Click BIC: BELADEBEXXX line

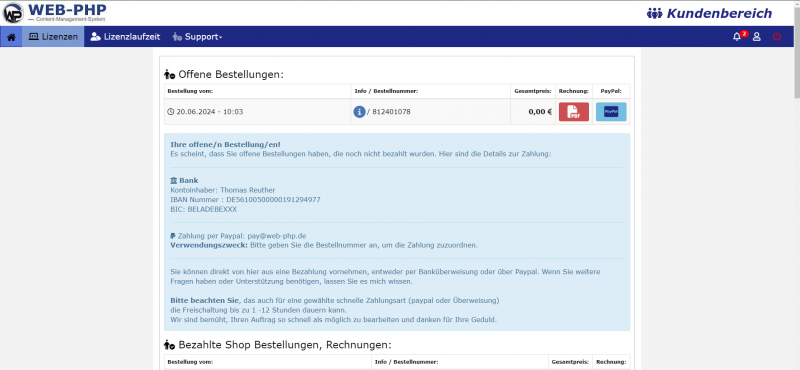tap(204, 209)
